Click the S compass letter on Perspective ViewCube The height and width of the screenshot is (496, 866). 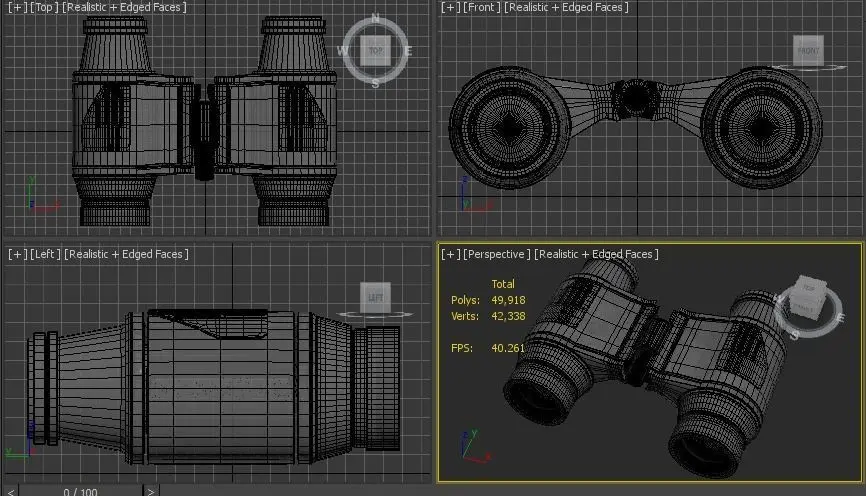click(x=795, y=335)
